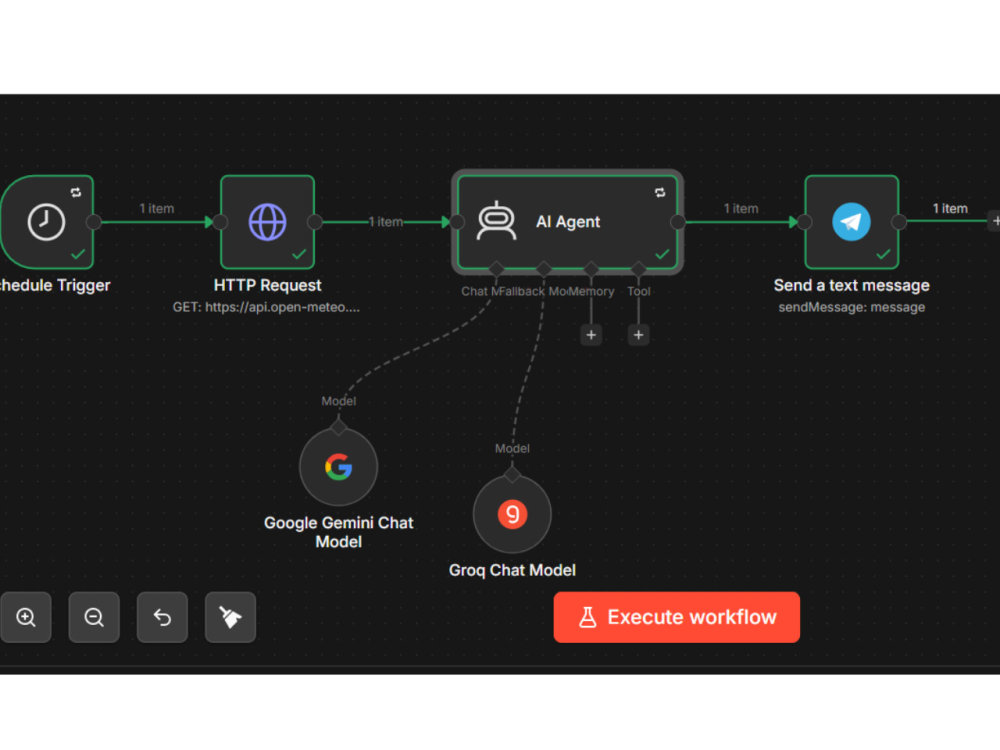The image size is (1000, 750).
Task: Click '1 item' between HTTP Request and AI Agent
Action: coord(386,222)
